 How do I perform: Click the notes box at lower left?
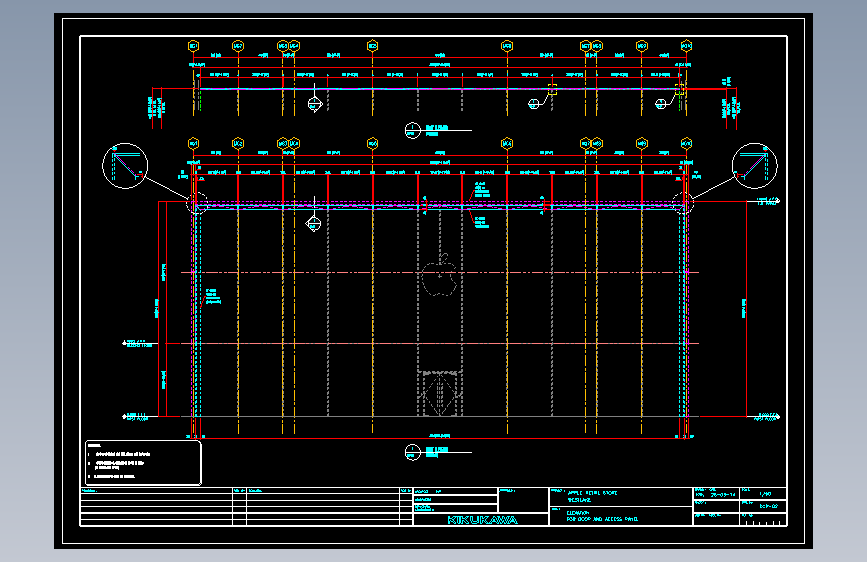click(x=143, y=463)
